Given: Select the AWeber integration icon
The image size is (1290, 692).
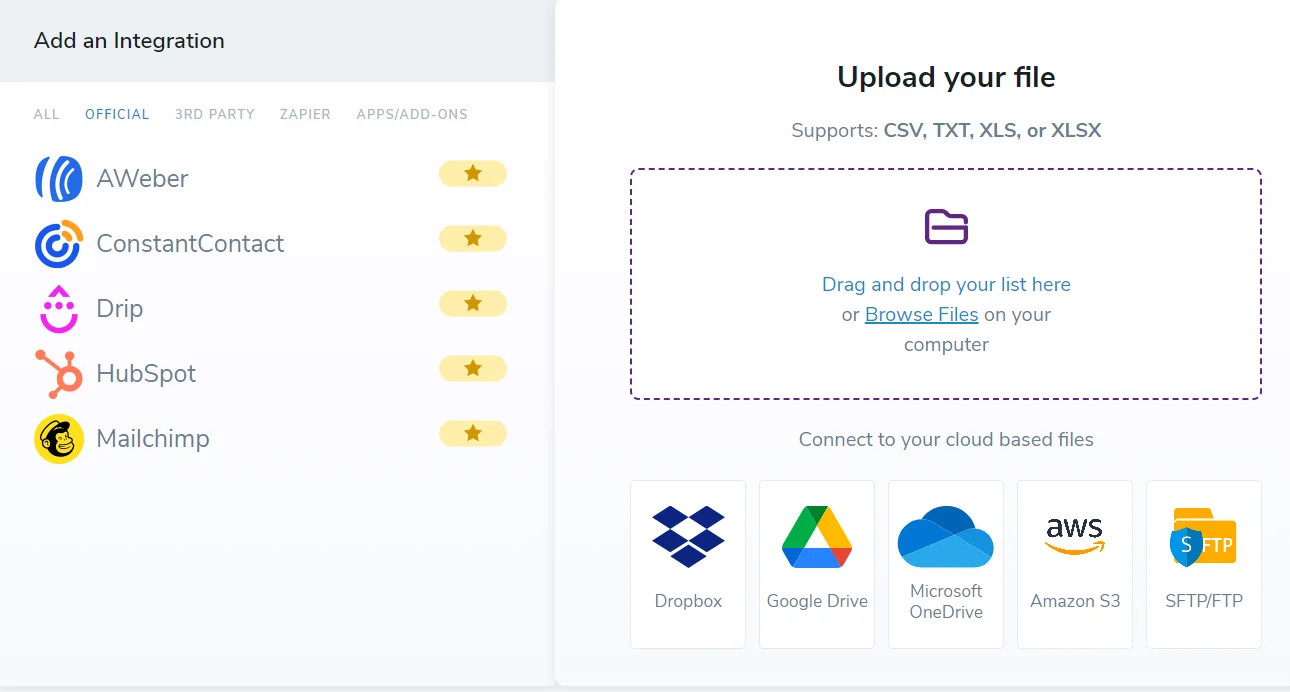Looking at the screenshot, I should coord(57,178).
